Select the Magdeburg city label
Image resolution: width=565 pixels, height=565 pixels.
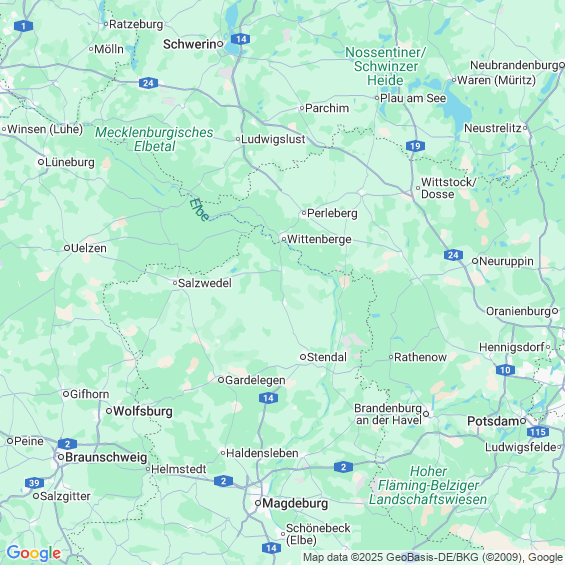[x=295, y=503]
